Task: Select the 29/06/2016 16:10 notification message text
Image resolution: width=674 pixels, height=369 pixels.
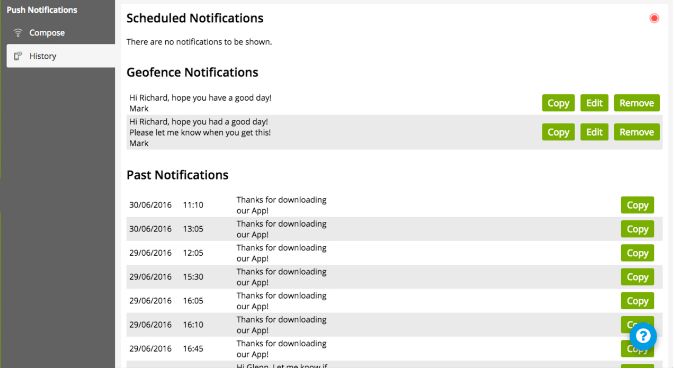Action: [x=281, y=325]
